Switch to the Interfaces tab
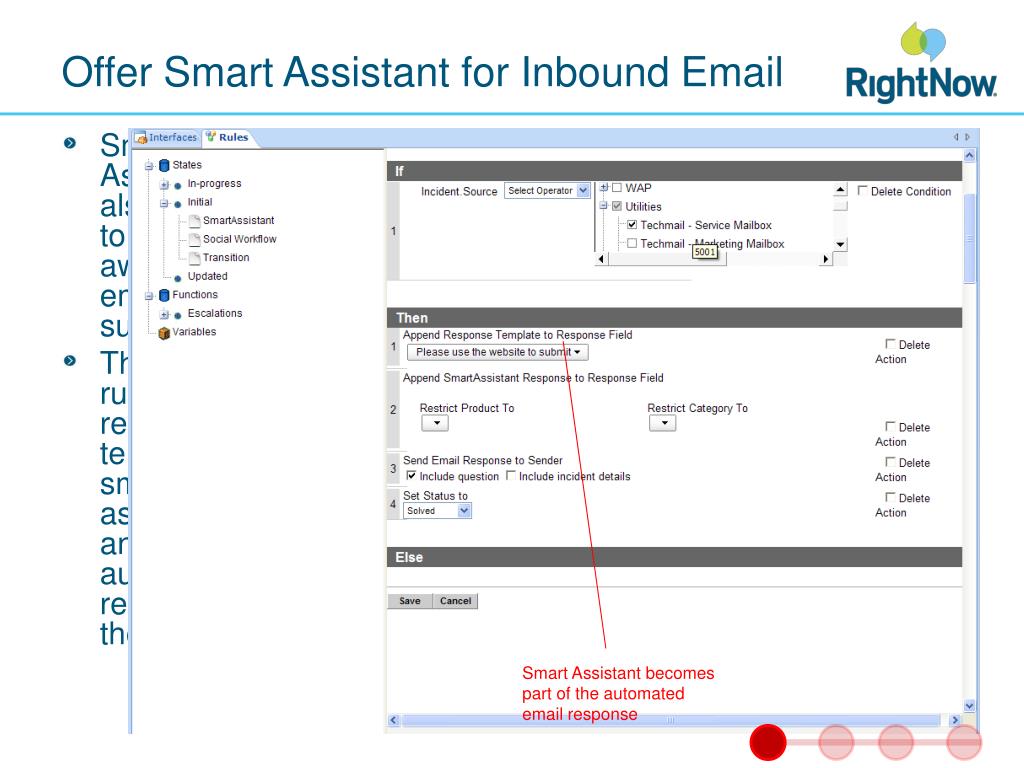1024x768 pixels. coord(166,138)
